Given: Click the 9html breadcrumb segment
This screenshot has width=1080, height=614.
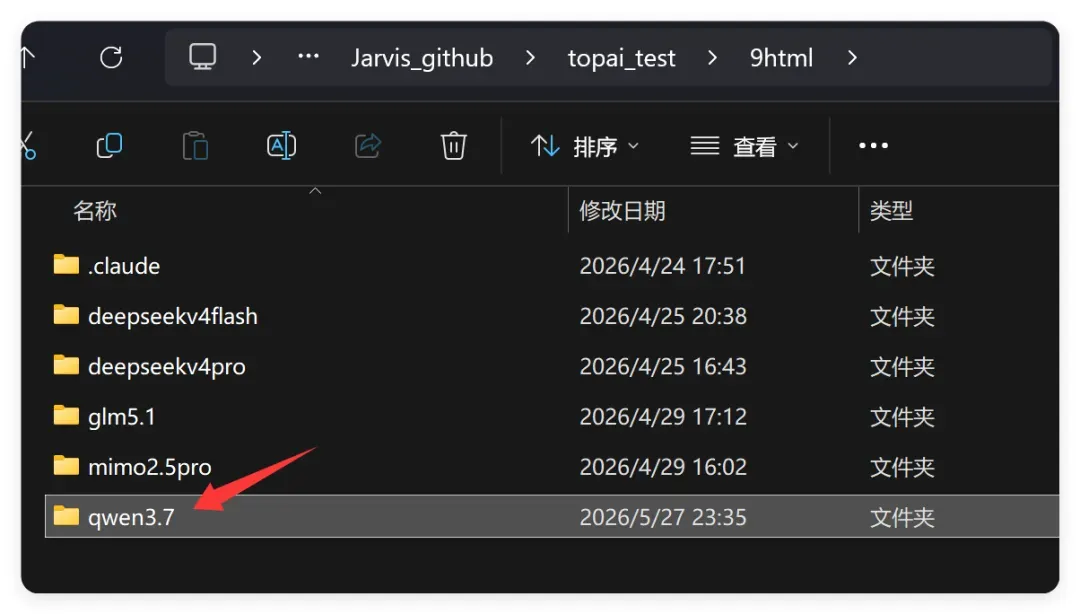Looking at the screenshot, I should click(781, 58).
